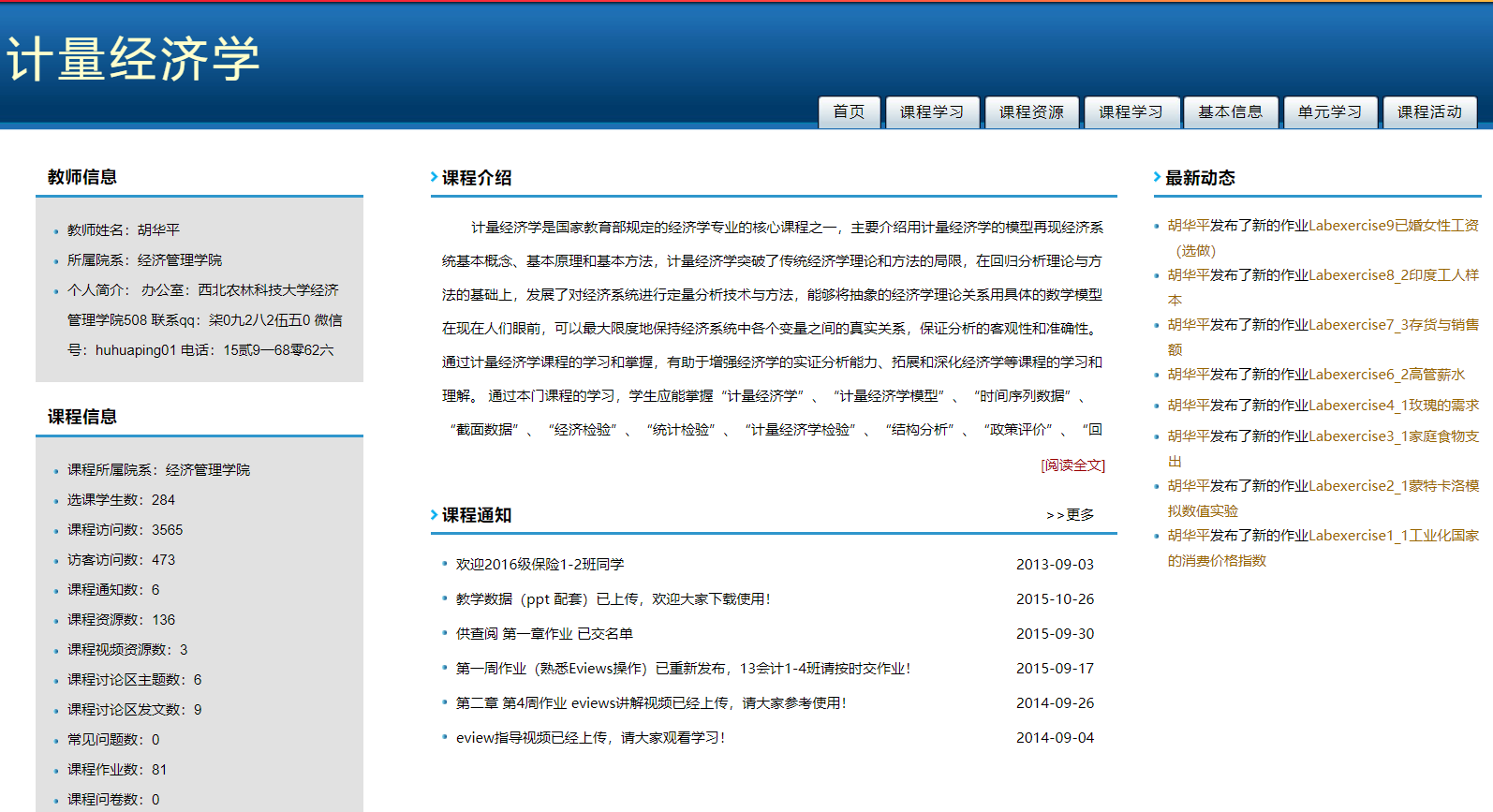Select the 课程问卷数：0 row
Image resolution: width=1493 pixels, height=812 pixels.
click(x=113, y=800)
